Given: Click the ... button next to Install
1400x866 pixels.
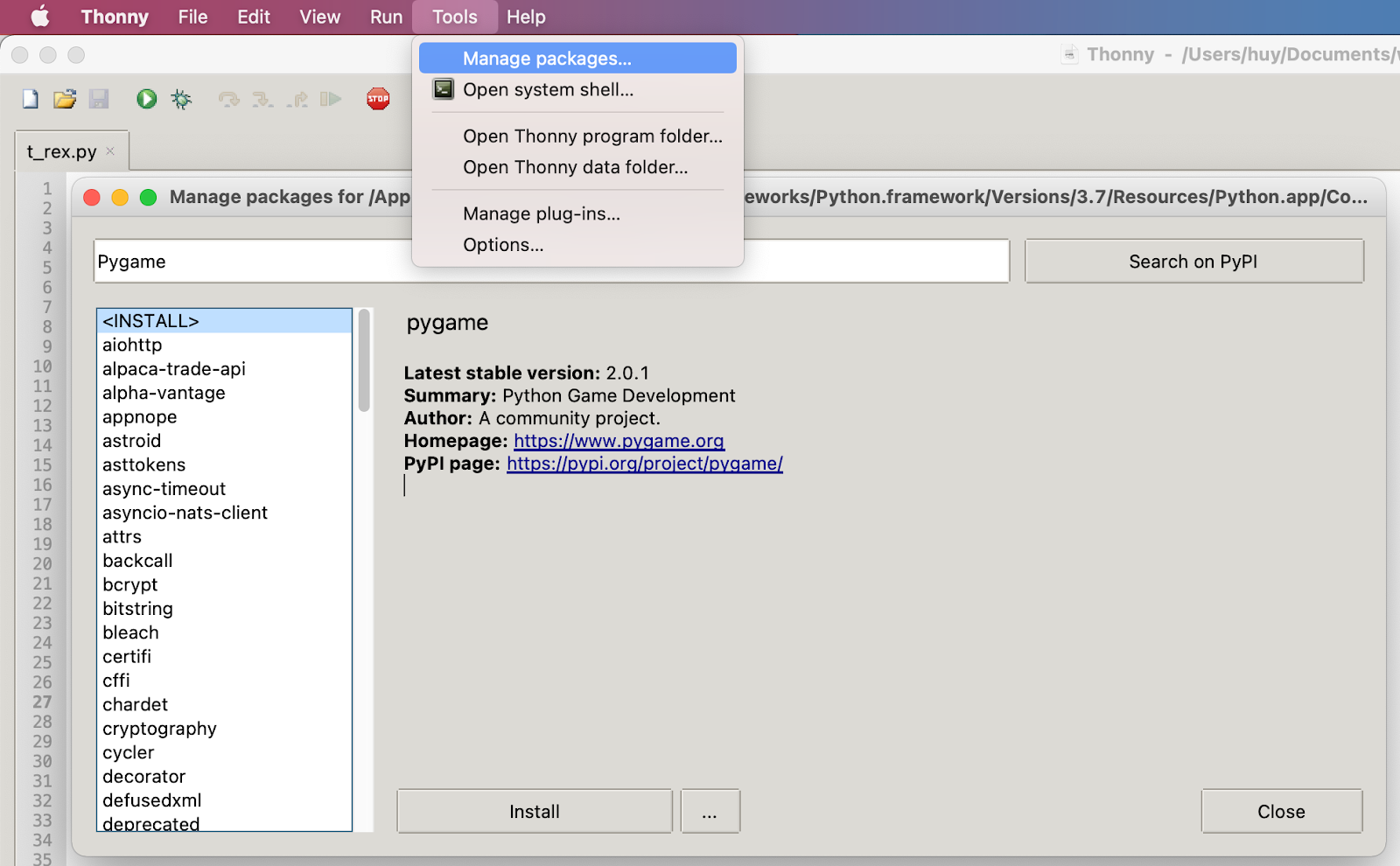Looking at the screenshot, I should 710,812.
